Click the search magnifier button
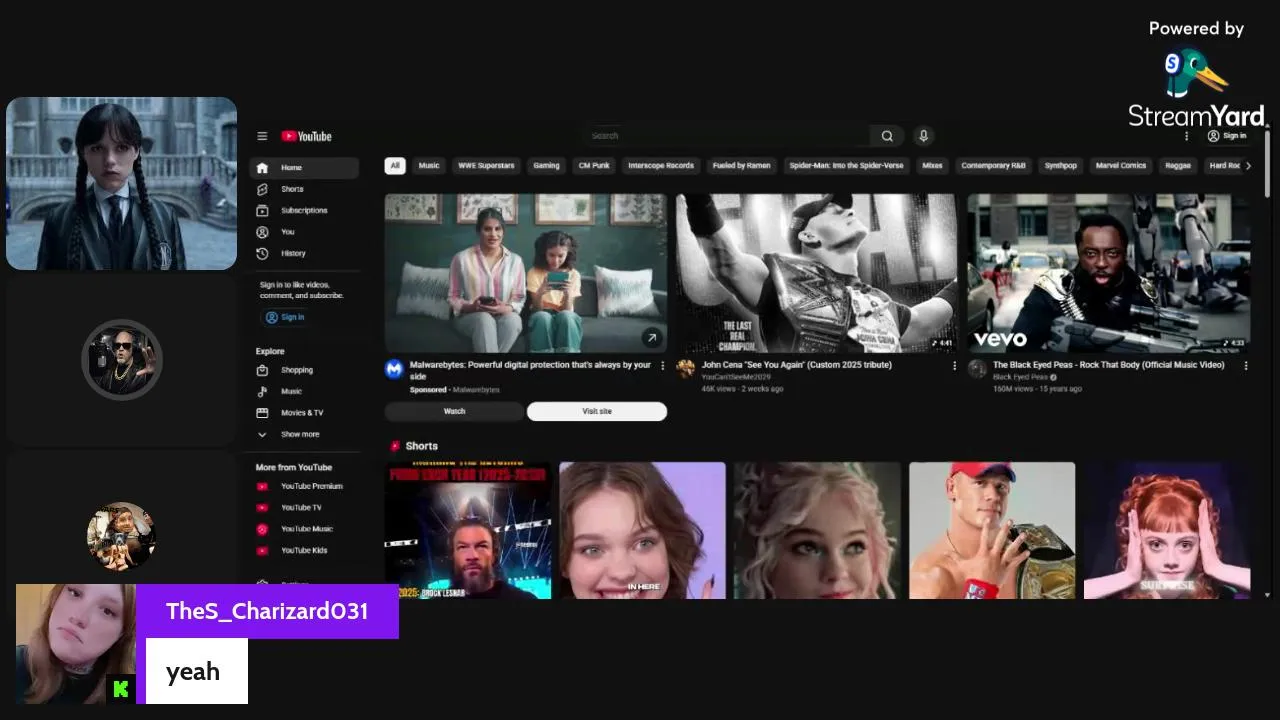 [887, 136]
